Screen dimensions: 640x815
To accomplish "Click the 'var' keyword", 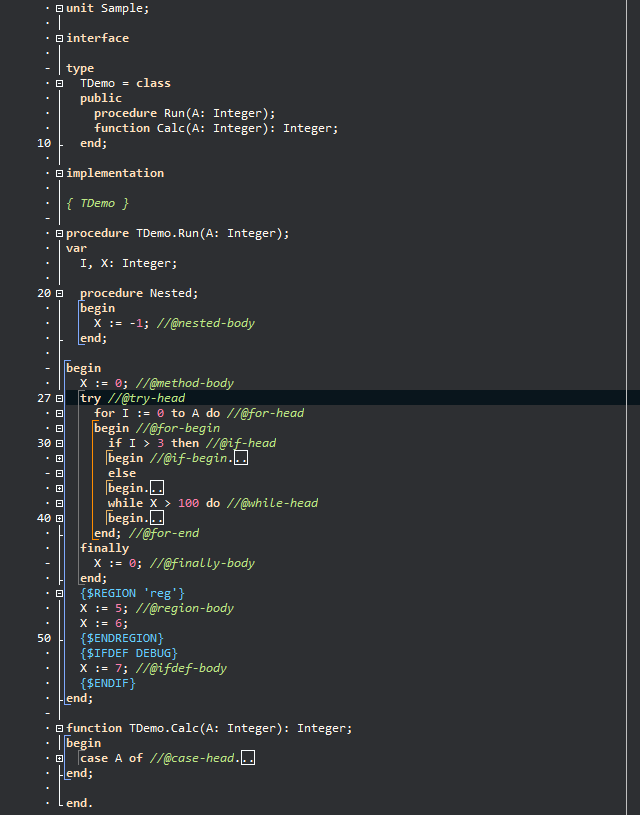I will click(x=76, y=248).
